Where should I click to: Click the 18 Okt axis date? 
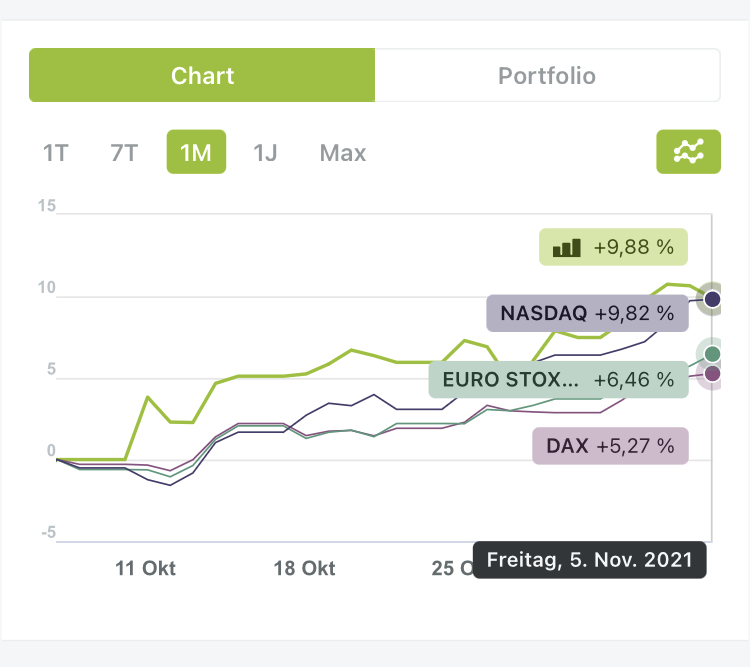304,568
